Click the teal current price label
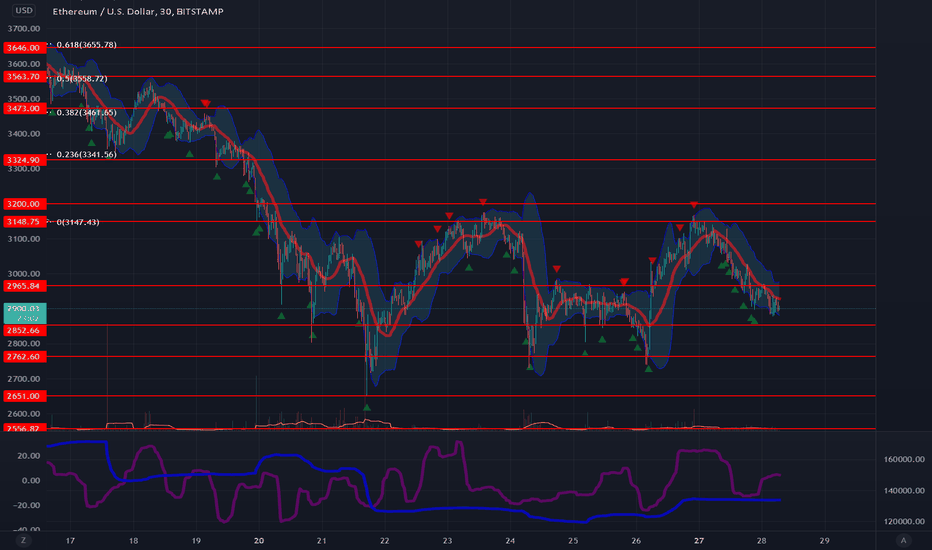932x550 pixels. [x=24, y=313]
